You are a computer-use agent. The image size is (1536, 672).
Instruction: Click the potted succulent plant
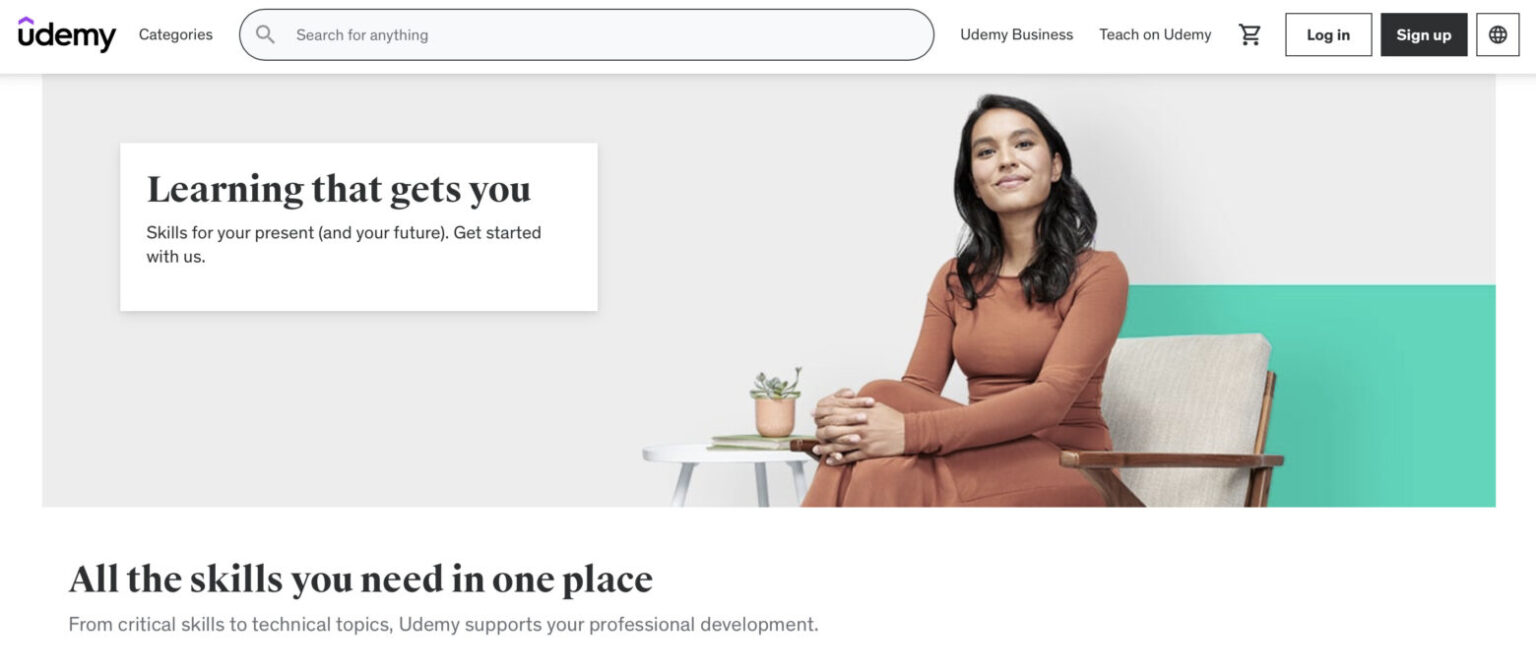(x=776, y=402)
